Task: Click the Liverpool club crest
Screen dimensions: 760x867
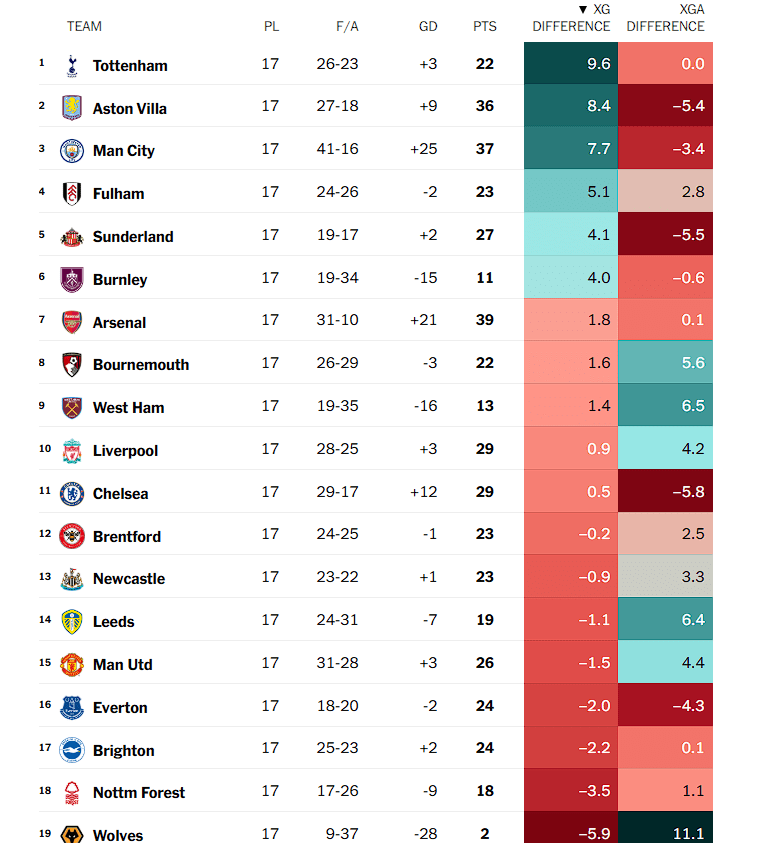Action: (x=71, y=450)
